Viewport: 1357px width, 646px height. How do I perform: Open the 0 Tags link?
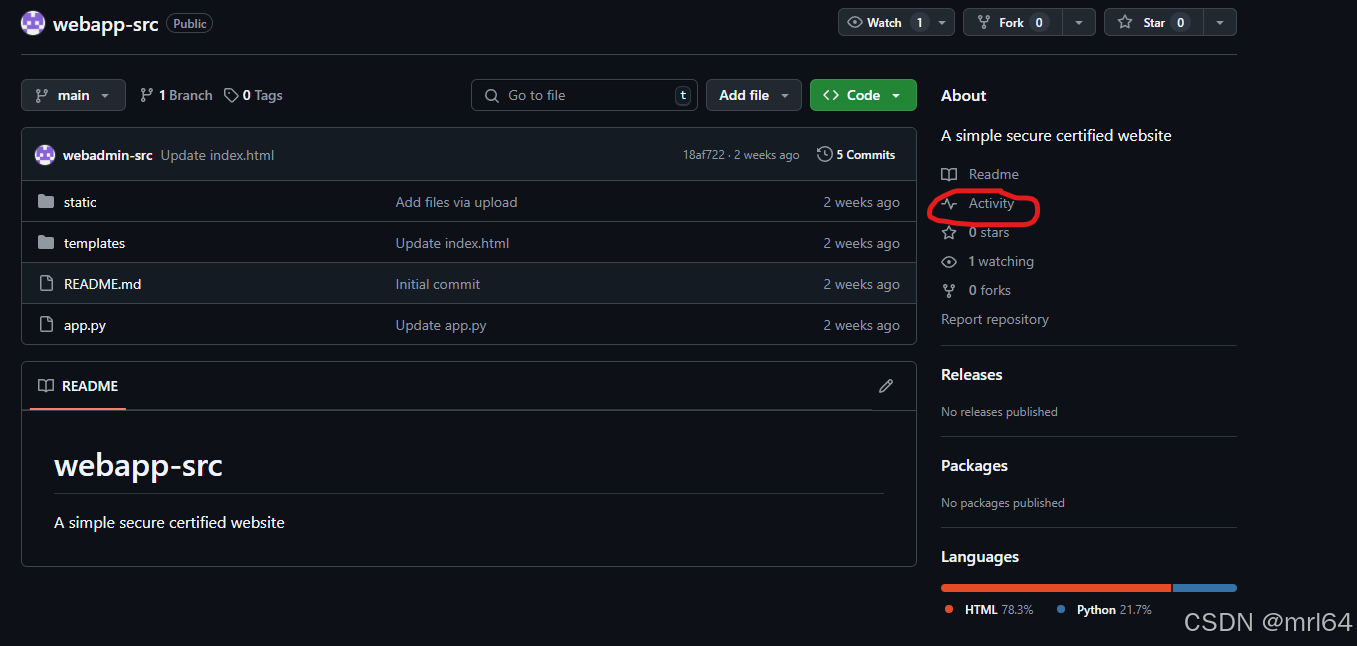(253, 95)
